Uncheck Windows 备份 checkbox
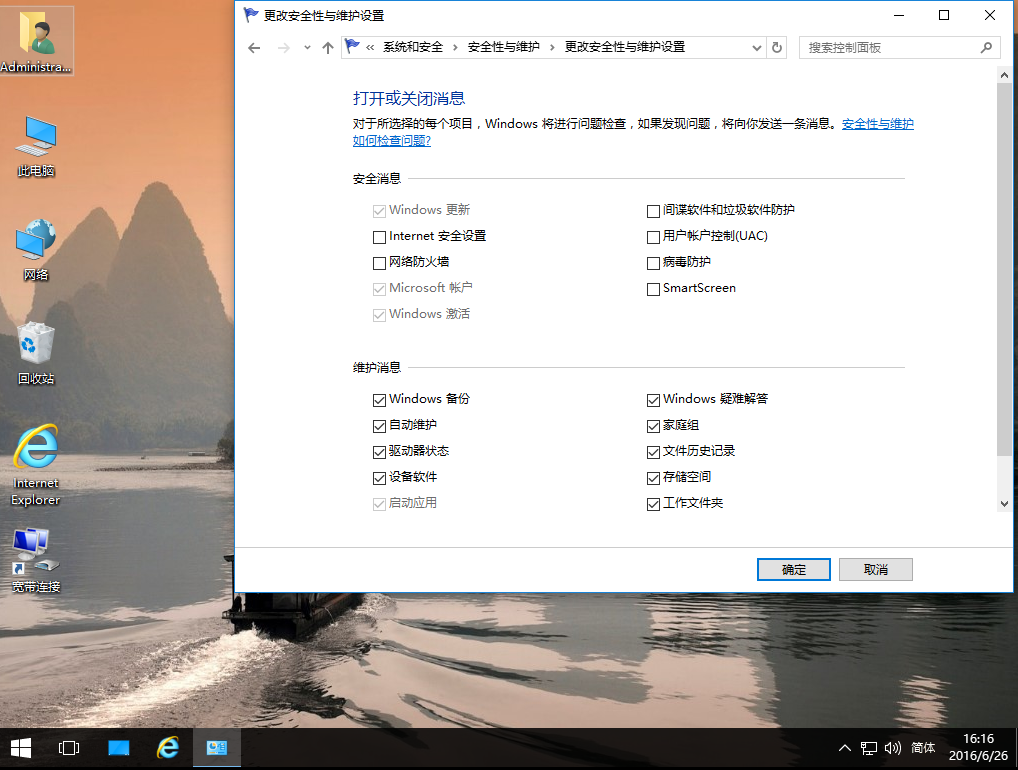 (x=380, y=400)
